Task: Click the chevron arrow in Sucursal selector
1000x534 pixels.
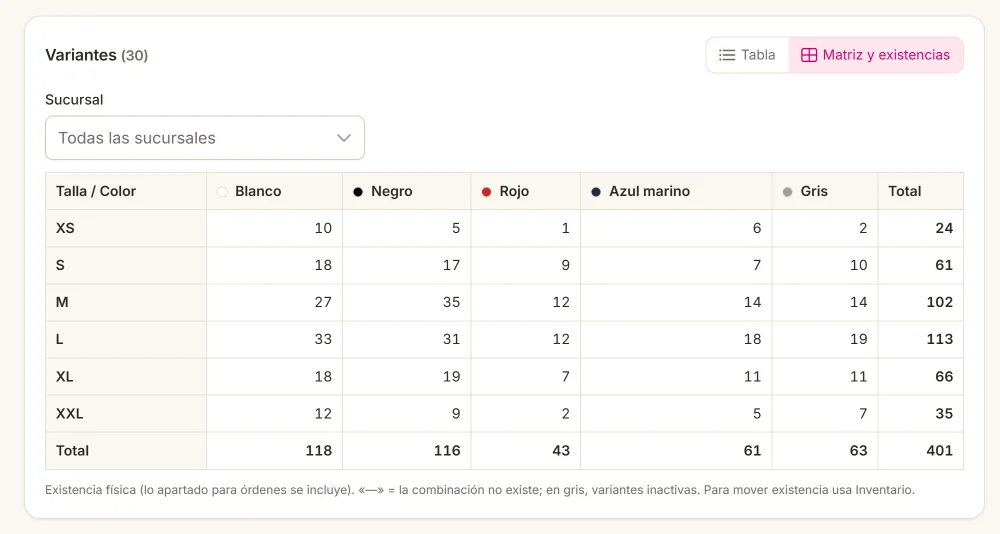Action: point(344,138)
